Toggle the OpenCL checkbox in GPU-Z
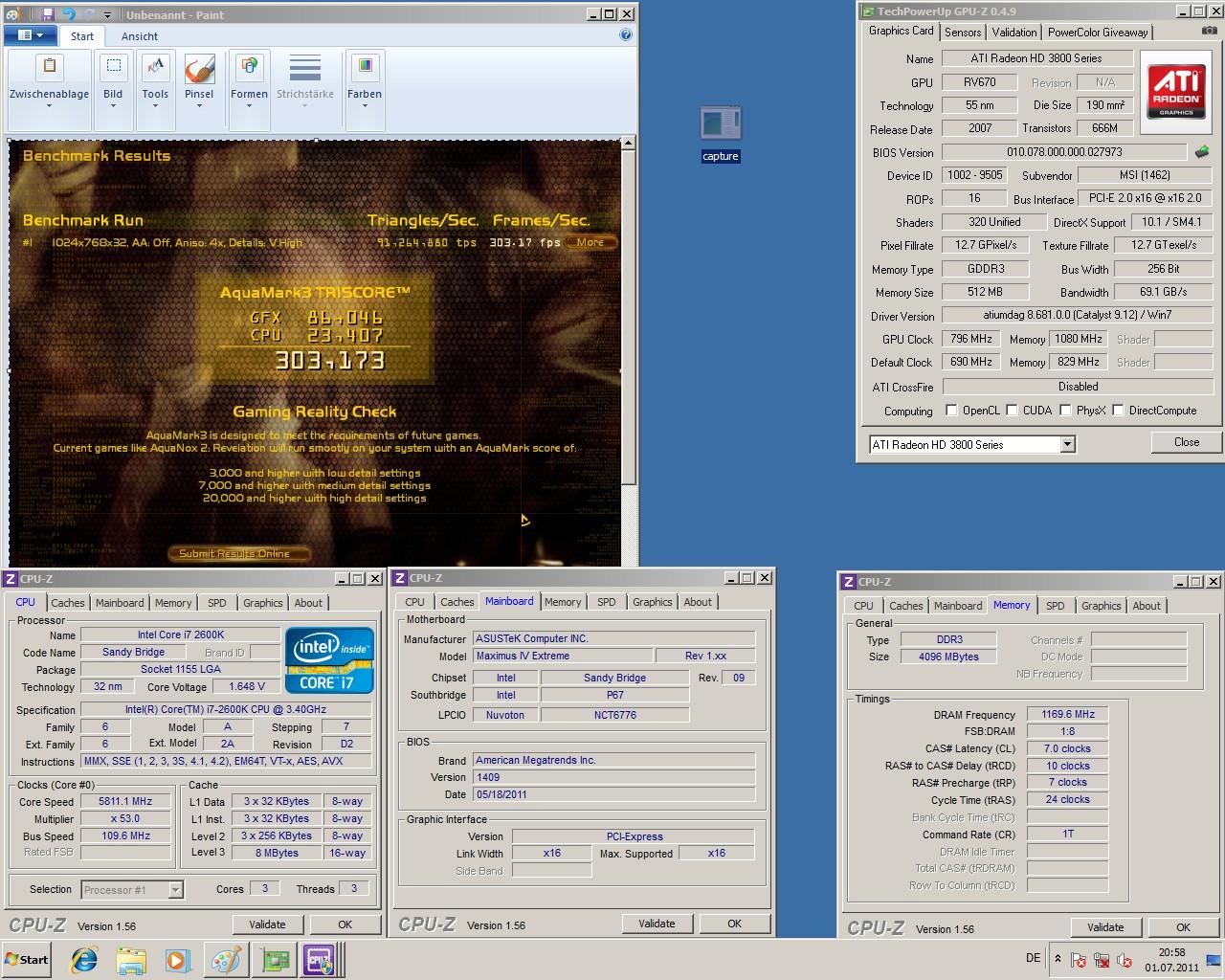This screenshot has height=980, width=1225. pos(951,410)
